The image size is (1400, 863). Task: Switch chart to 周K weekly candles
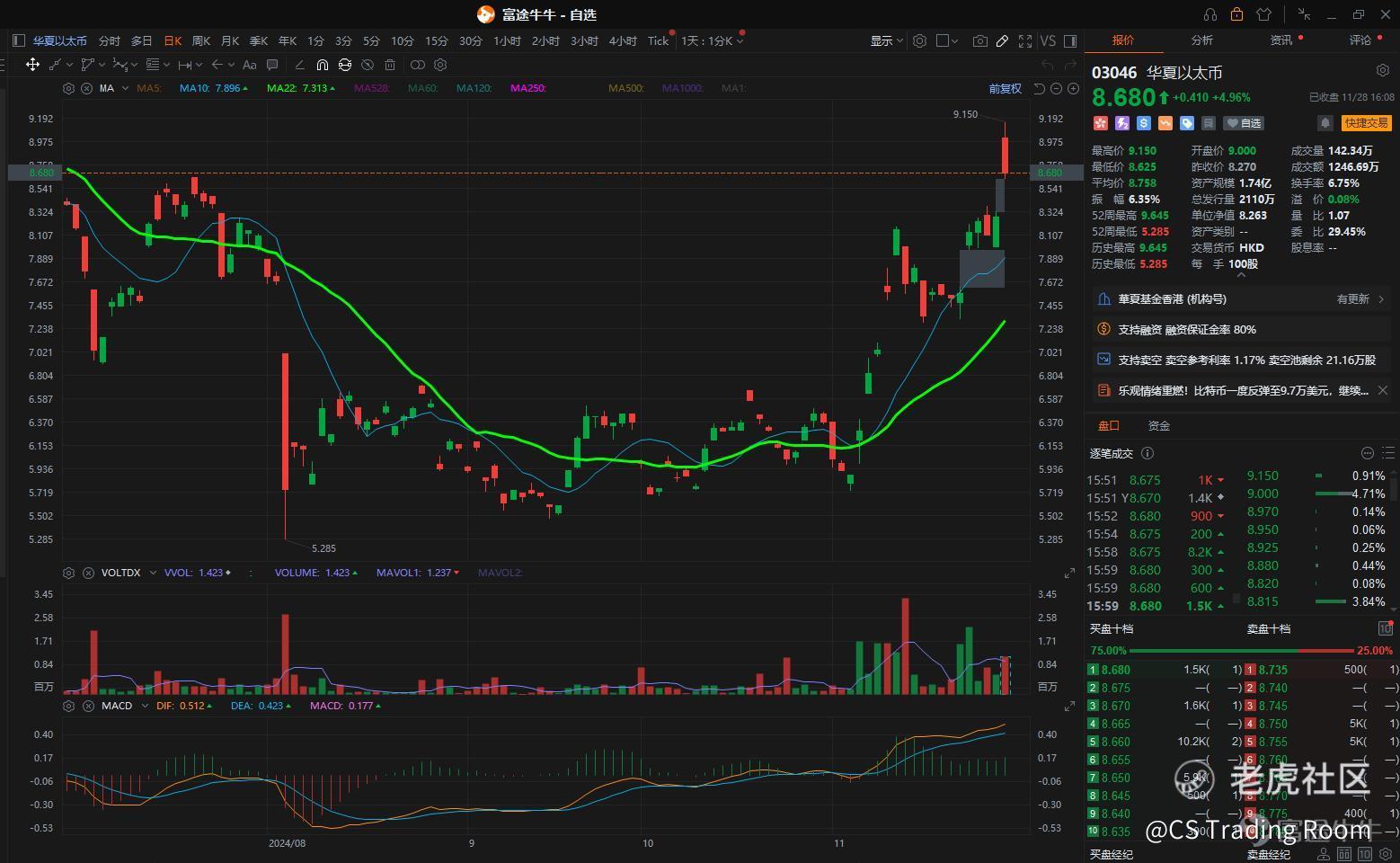(x=201, y=40)
